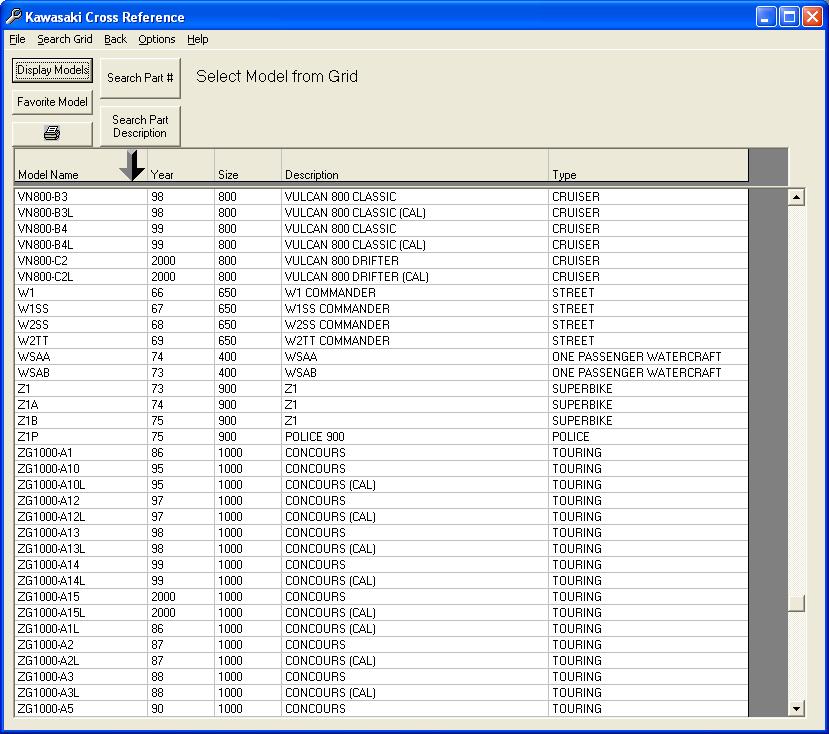Screen dimensions: 829x734
Task: Open the Search Grid menu
Action: tap(65, 39)
